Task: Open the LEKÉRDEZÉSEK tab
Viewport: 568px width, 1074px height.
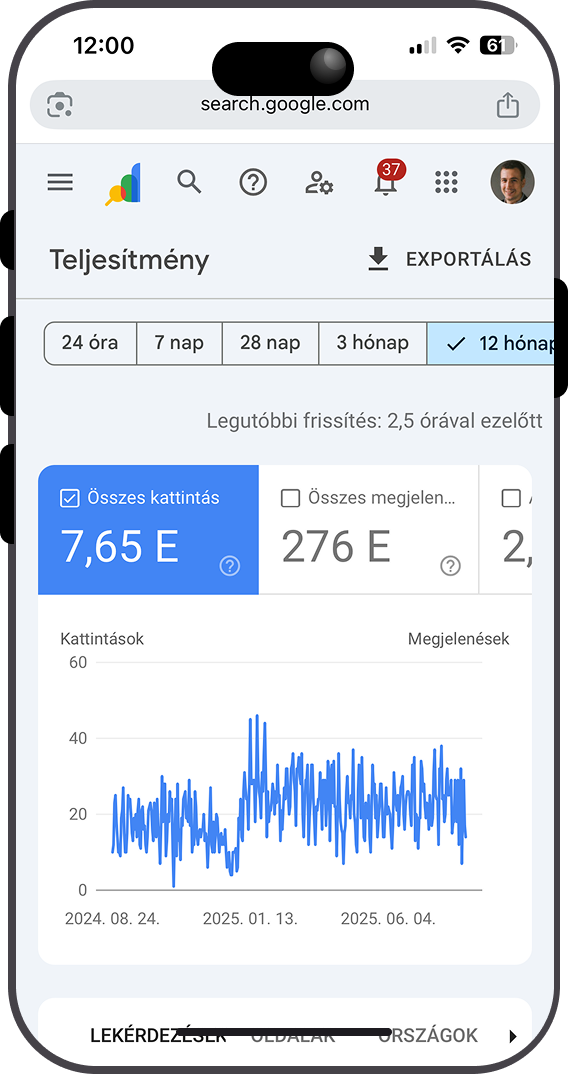Action: click(158, 1035)
